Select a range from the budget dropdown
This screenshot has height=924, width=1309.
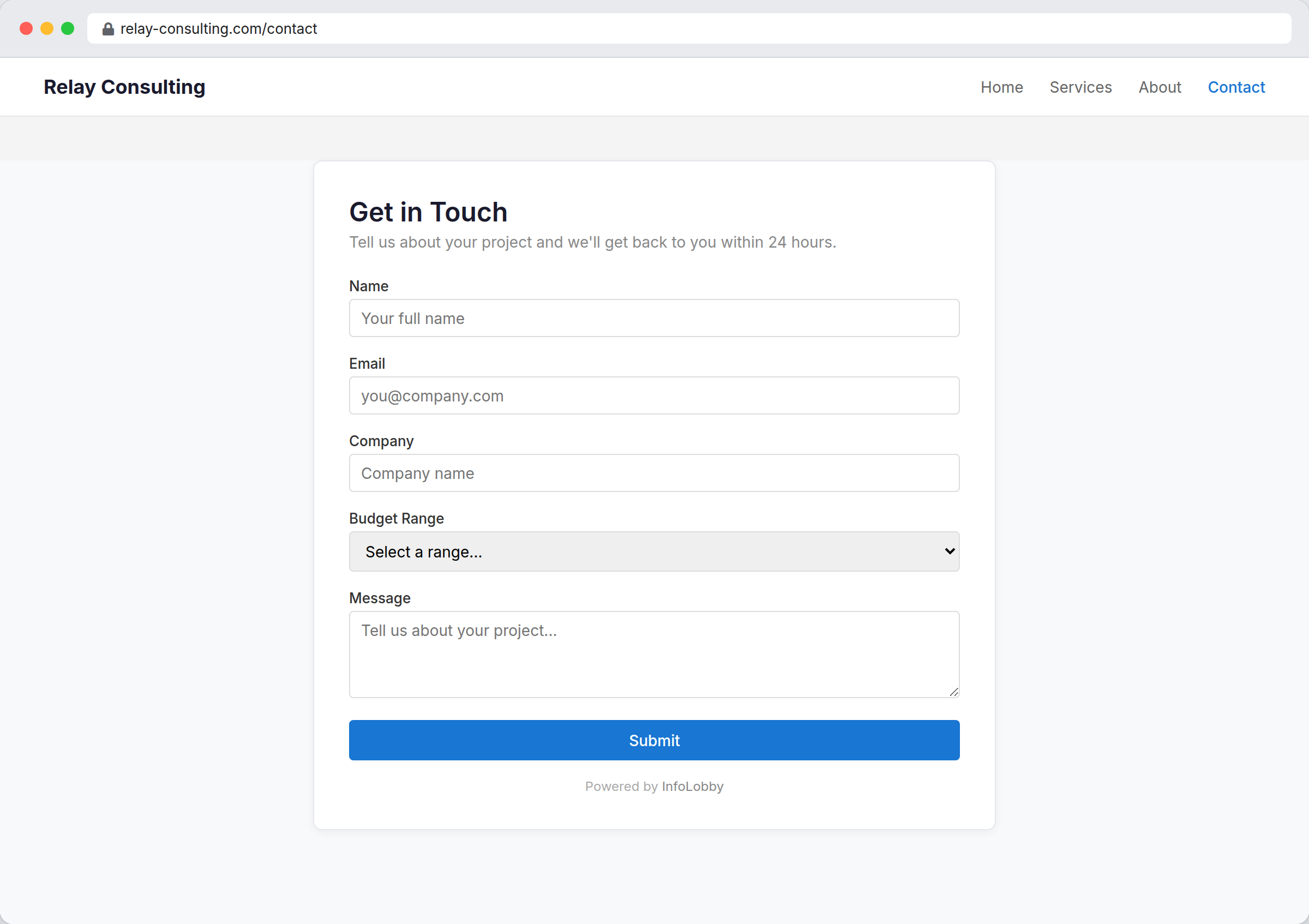(x=654, y=551)
